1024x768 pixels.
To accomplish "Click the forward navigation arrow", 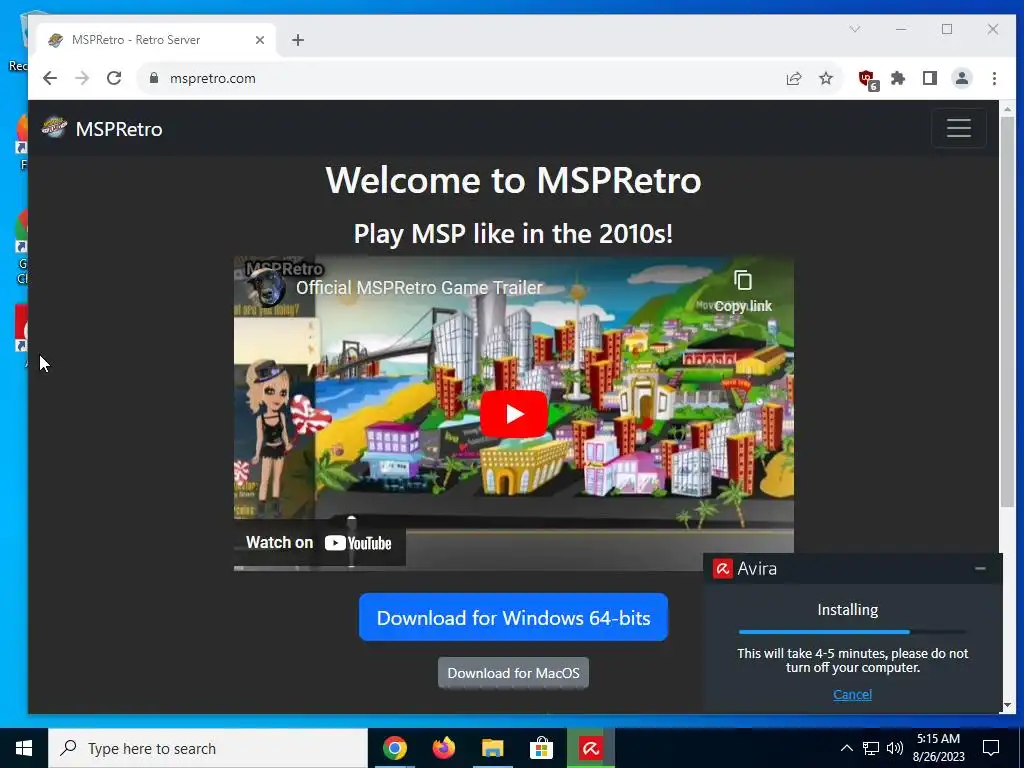I will pyautogui.click(x=82, y=78).
